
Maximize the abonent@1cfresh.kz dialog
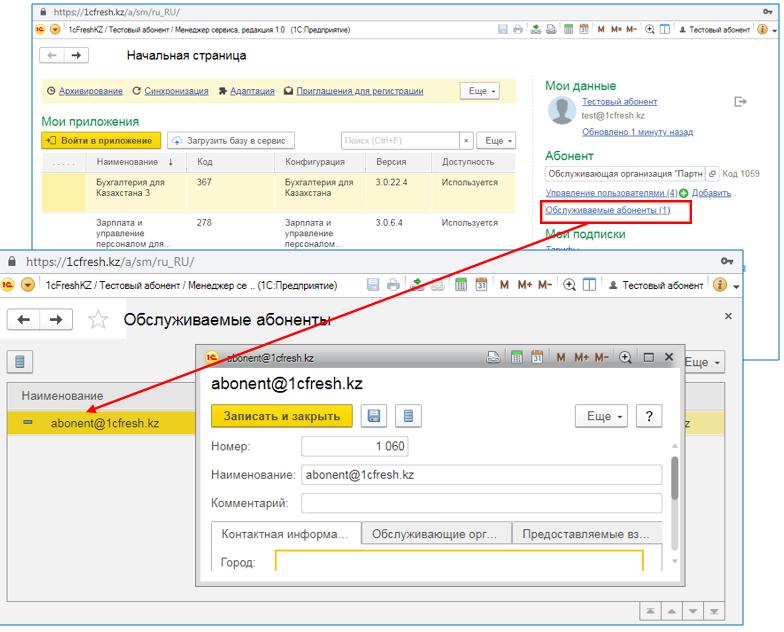point(648,357)
